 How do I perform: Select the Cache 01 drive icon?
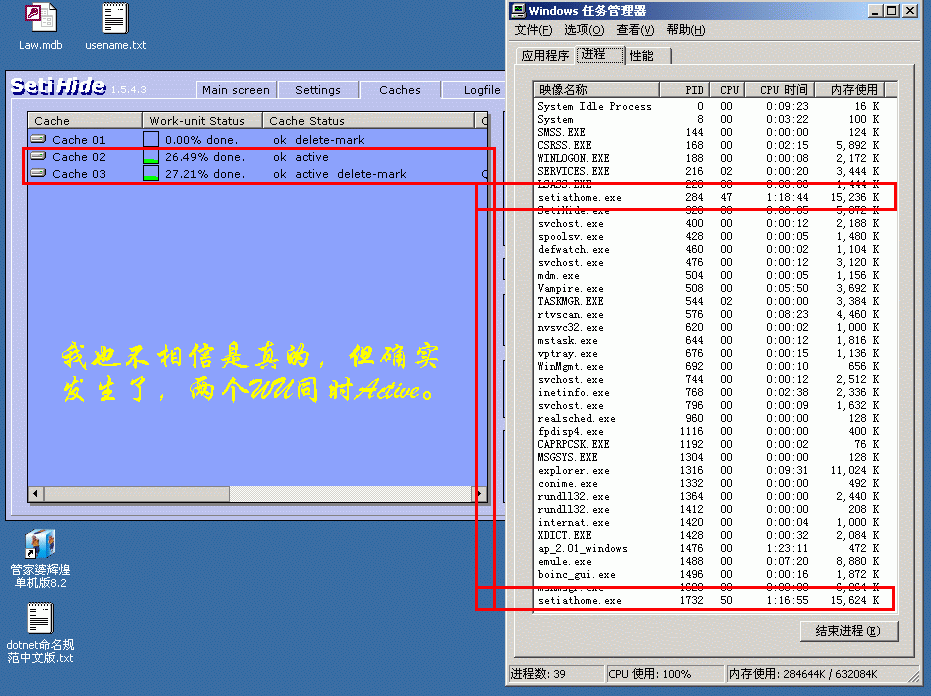coord(38,139)
